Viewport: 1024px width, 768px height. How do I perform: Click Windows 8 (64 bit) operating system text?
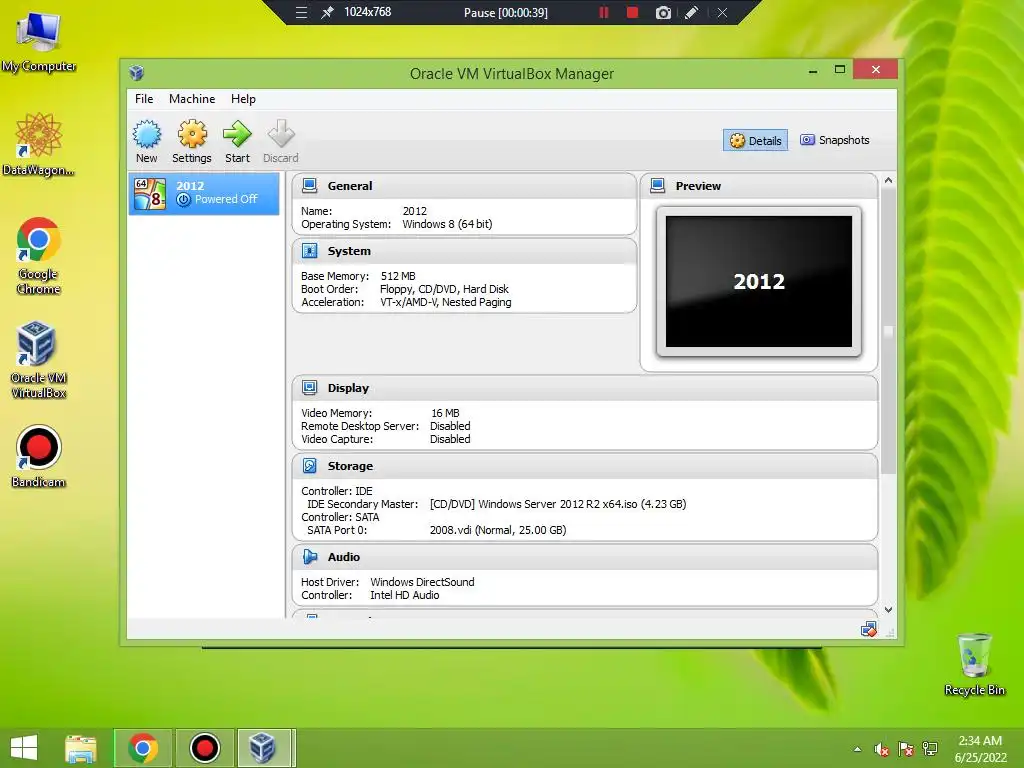point(447,224)
